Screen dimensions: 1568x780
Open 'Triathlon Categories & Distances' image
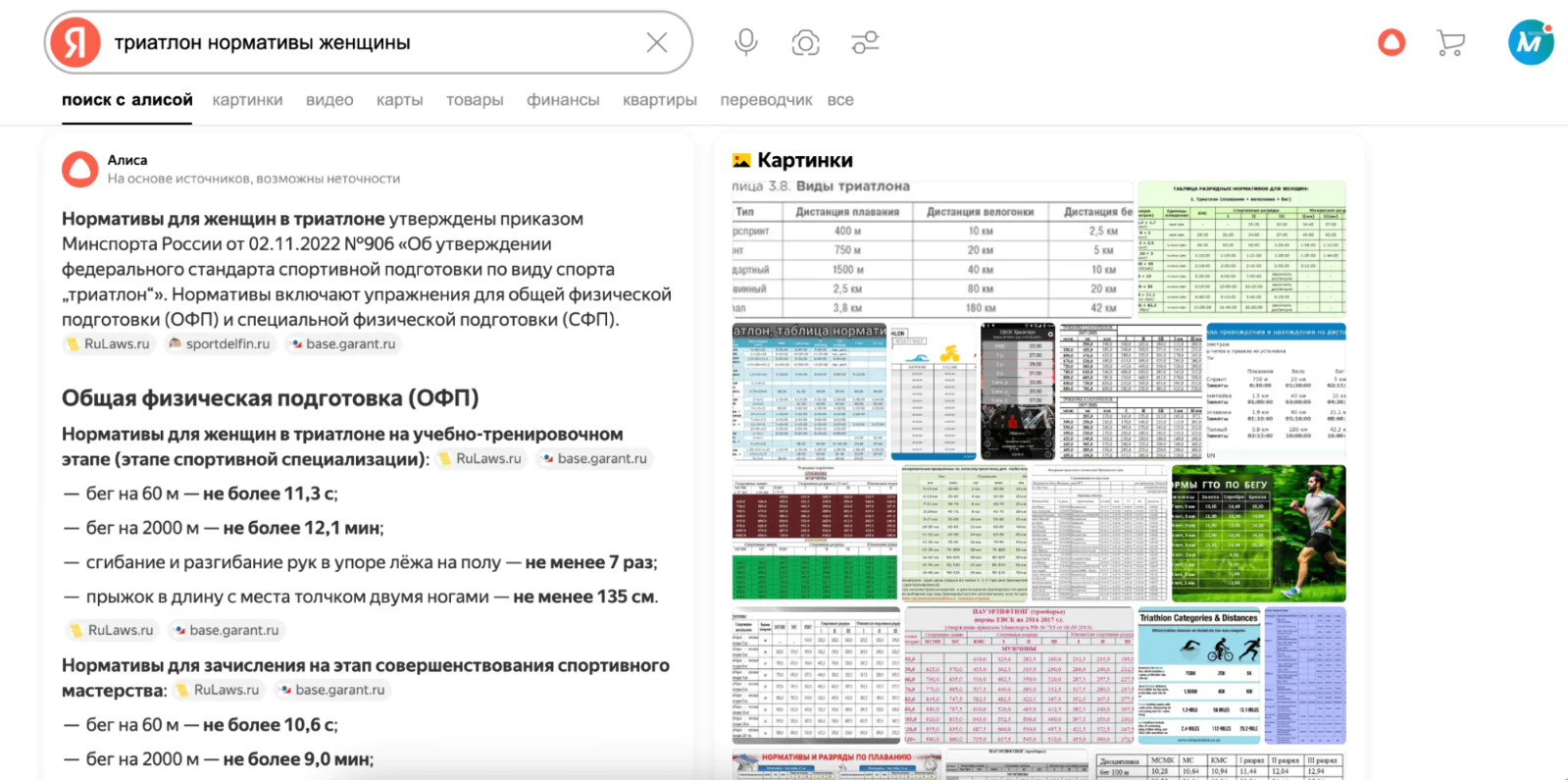[1199, 675]
